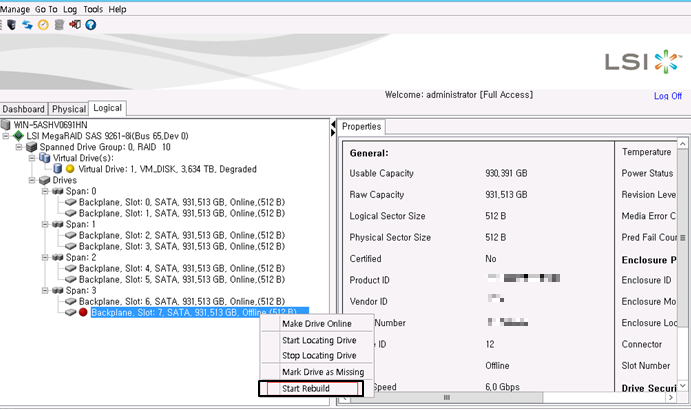The image size is (691, 410).
Task: Click the Span: 0 icon
Action: (58, 191)
